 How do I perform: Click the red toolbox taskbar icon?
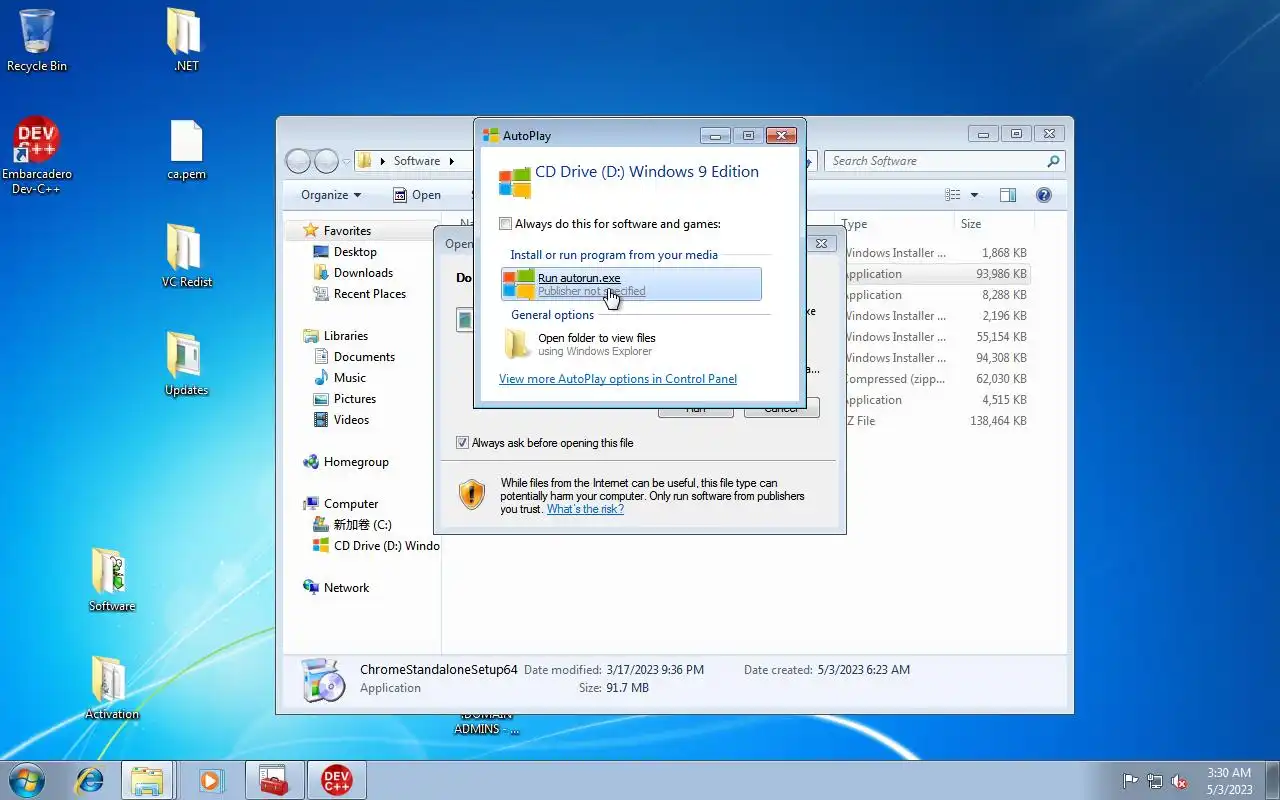click(274, 780)
